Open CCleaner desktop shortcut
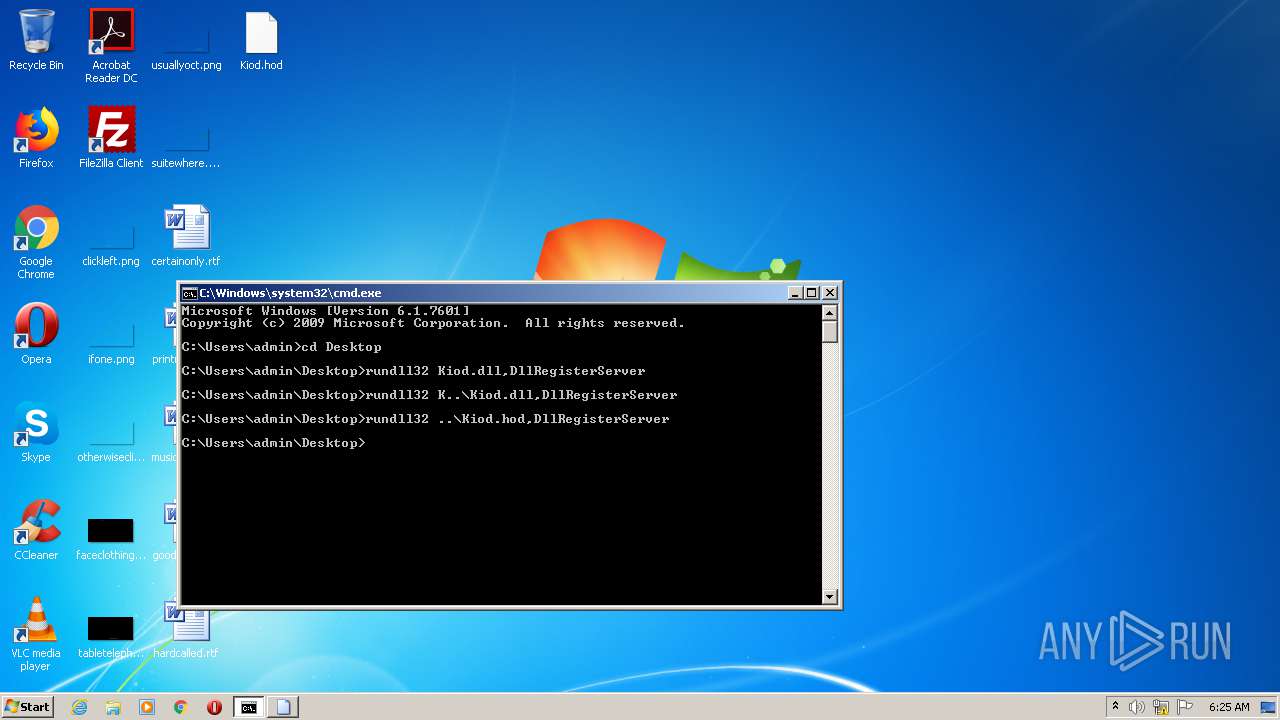The height and width of the screenshot is (720, 1280). (36, 530)
